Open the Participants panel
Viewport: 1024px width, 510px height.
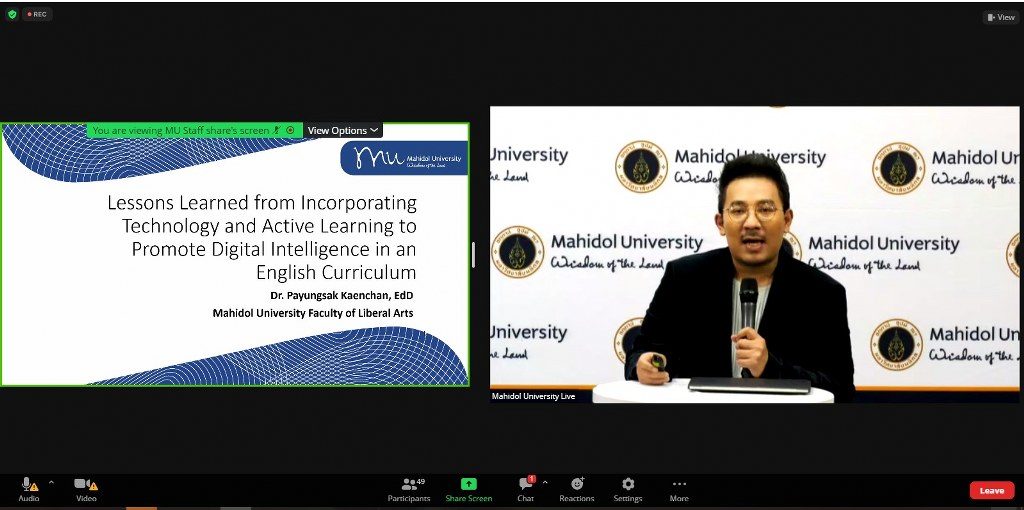[409, 489]
